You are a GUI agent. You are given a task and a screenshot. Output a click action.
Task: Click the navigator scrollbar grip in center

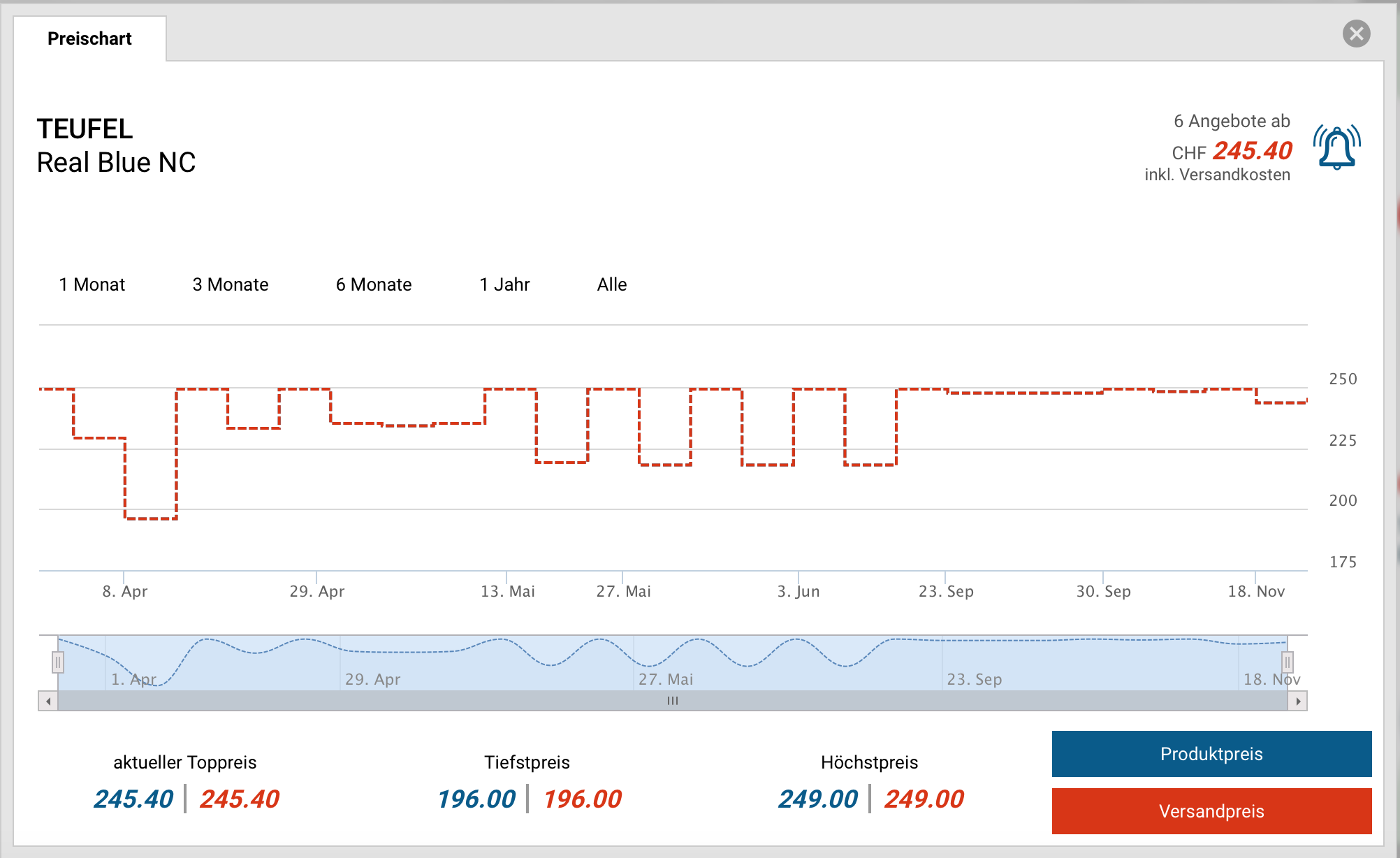[672, 701]
